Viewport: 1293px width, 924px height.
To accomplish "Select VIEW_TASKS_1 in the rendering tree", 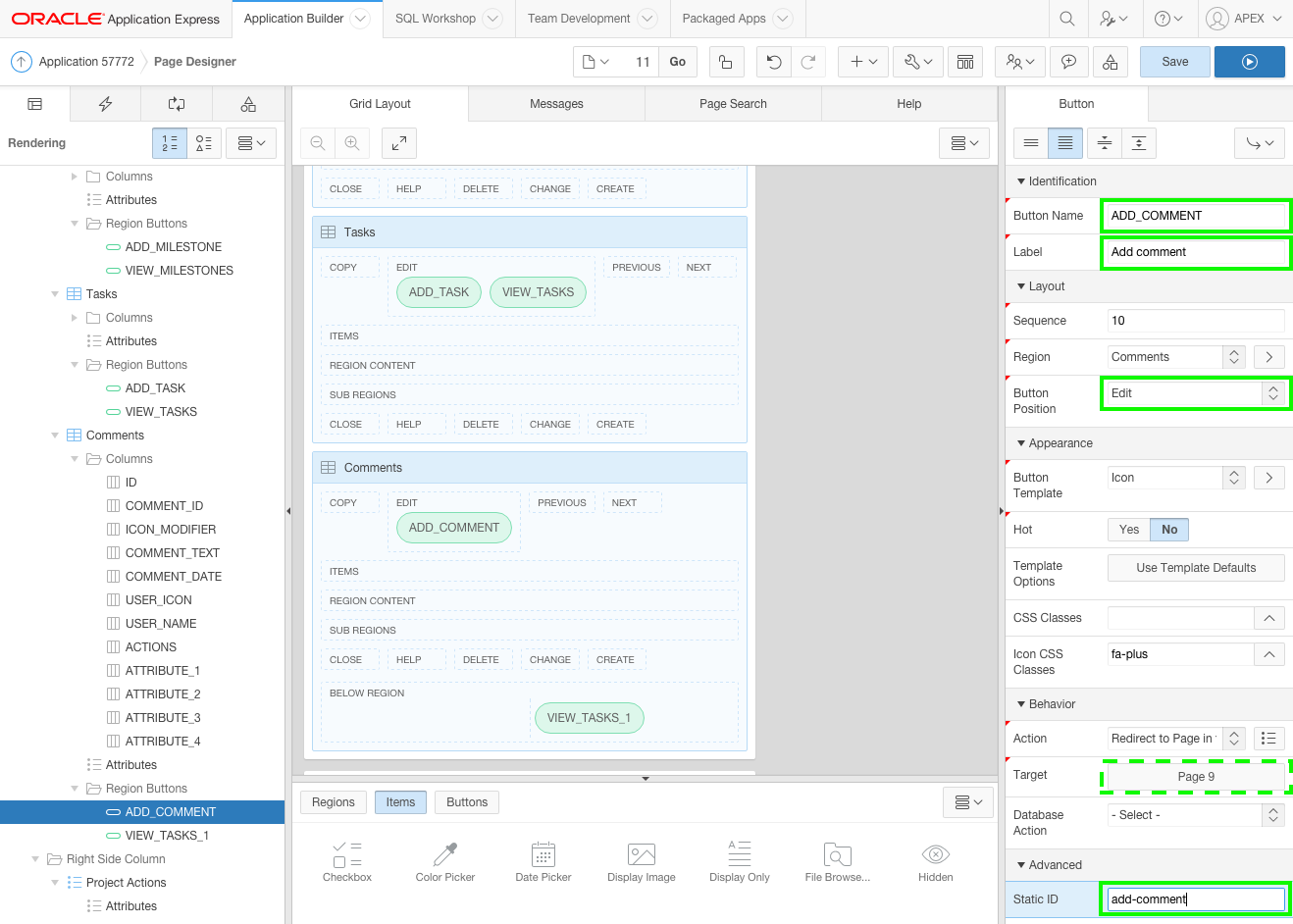I will tap(167, 836).
